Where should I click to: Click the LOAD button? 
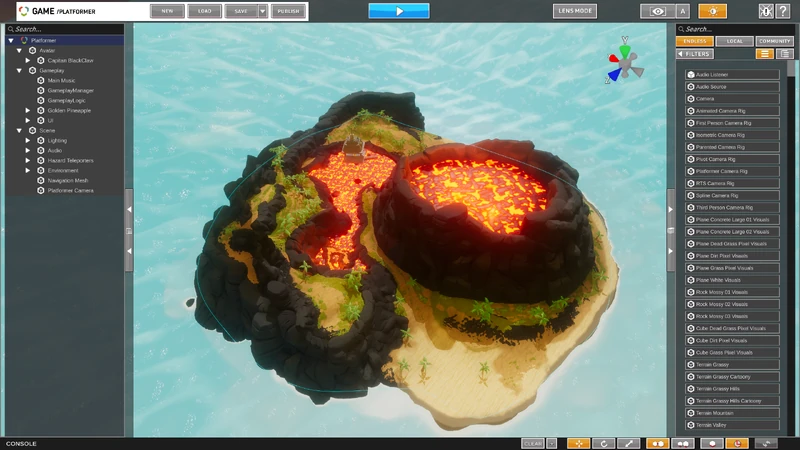[204, 11]
